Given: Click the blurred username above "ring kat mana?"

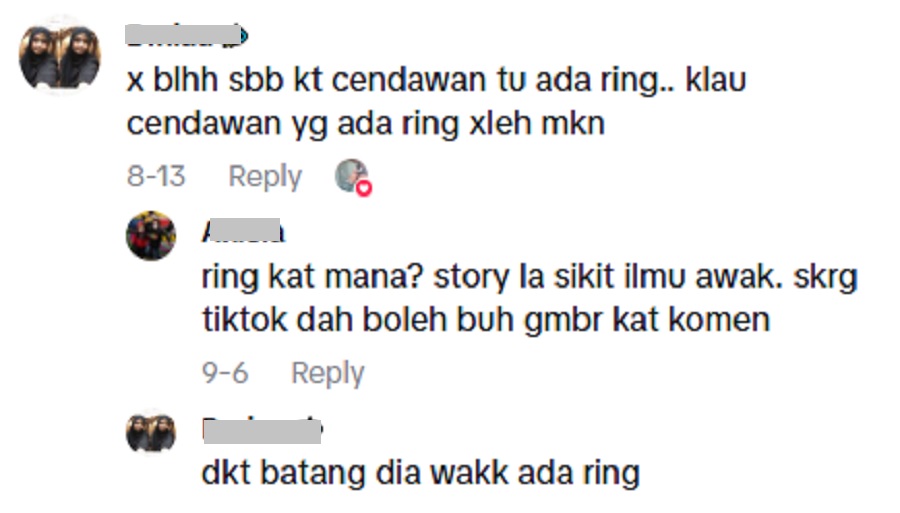Looking at the screenshot, I should 243,231.
